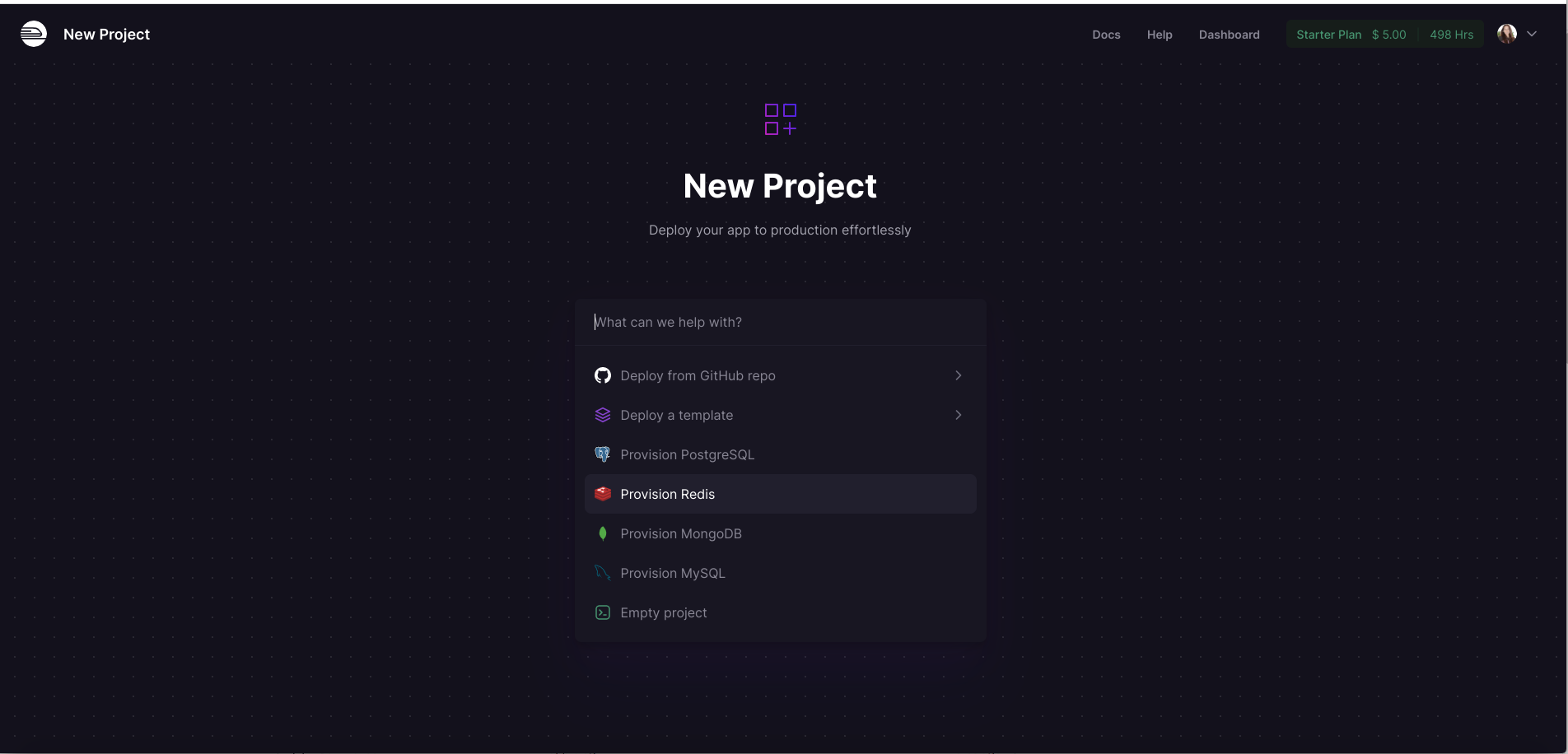Click the PostgreSQL elephant icon
1568x754 pixels.
pos(603,454)
